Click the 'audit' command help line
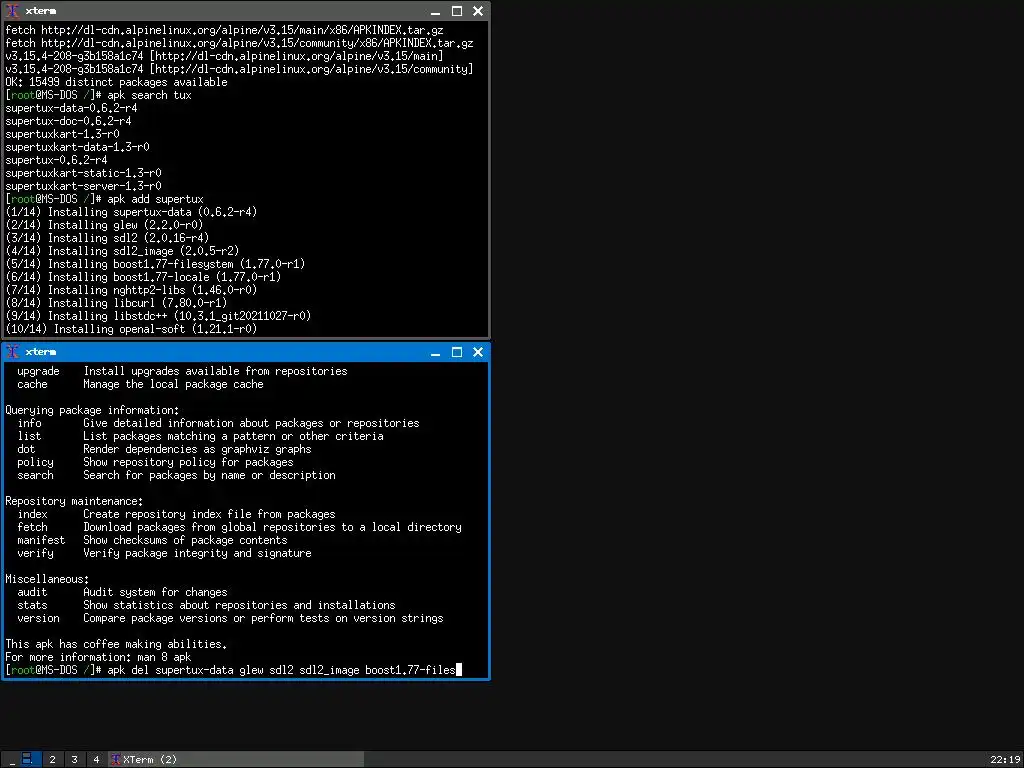Screen dimensions: 1024x768 pos(122,592)
